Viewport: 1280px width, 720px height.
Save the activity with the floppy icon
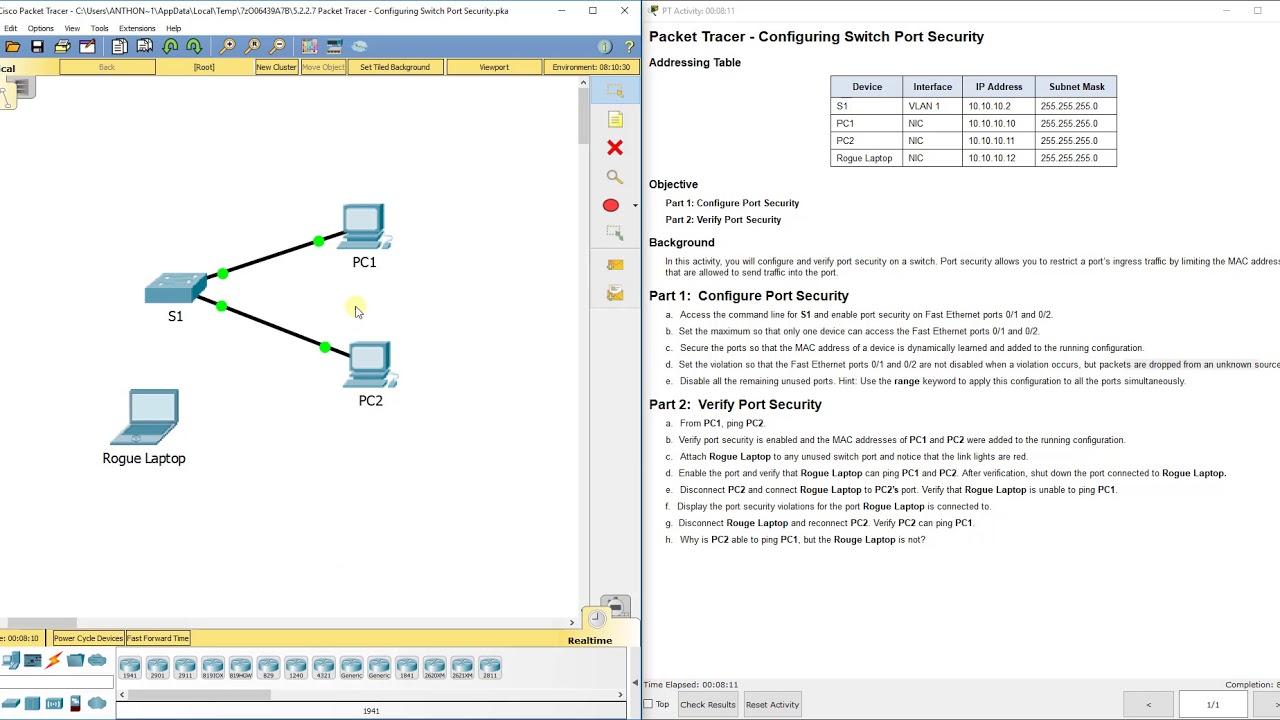pyautogui.click(x=37, y=47)
